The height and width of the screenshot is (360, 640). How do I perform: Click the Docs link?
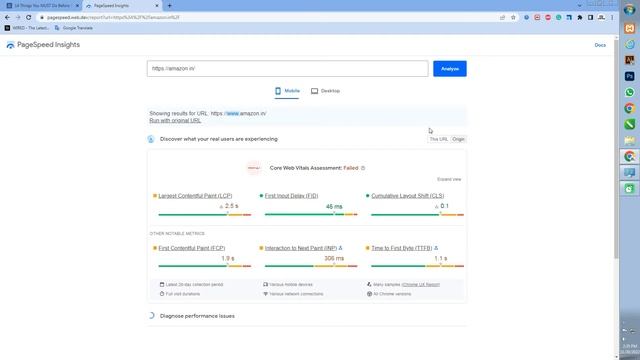pos(600,45)
